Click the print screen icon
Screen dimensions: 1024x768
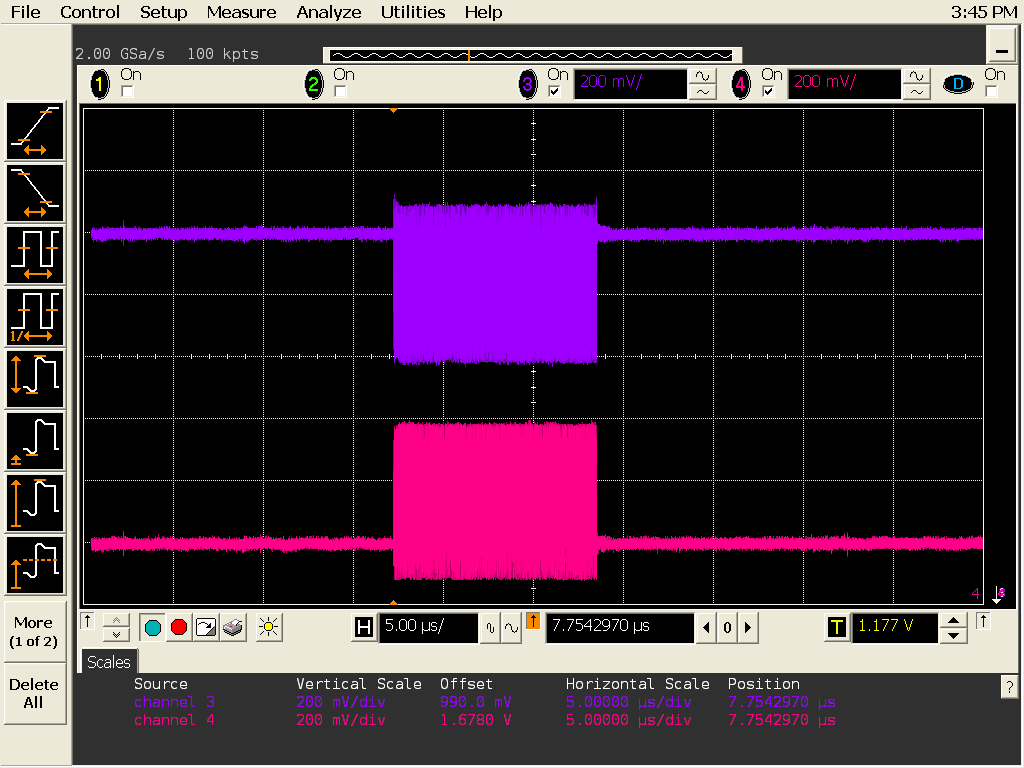click(x=232, y=628)
